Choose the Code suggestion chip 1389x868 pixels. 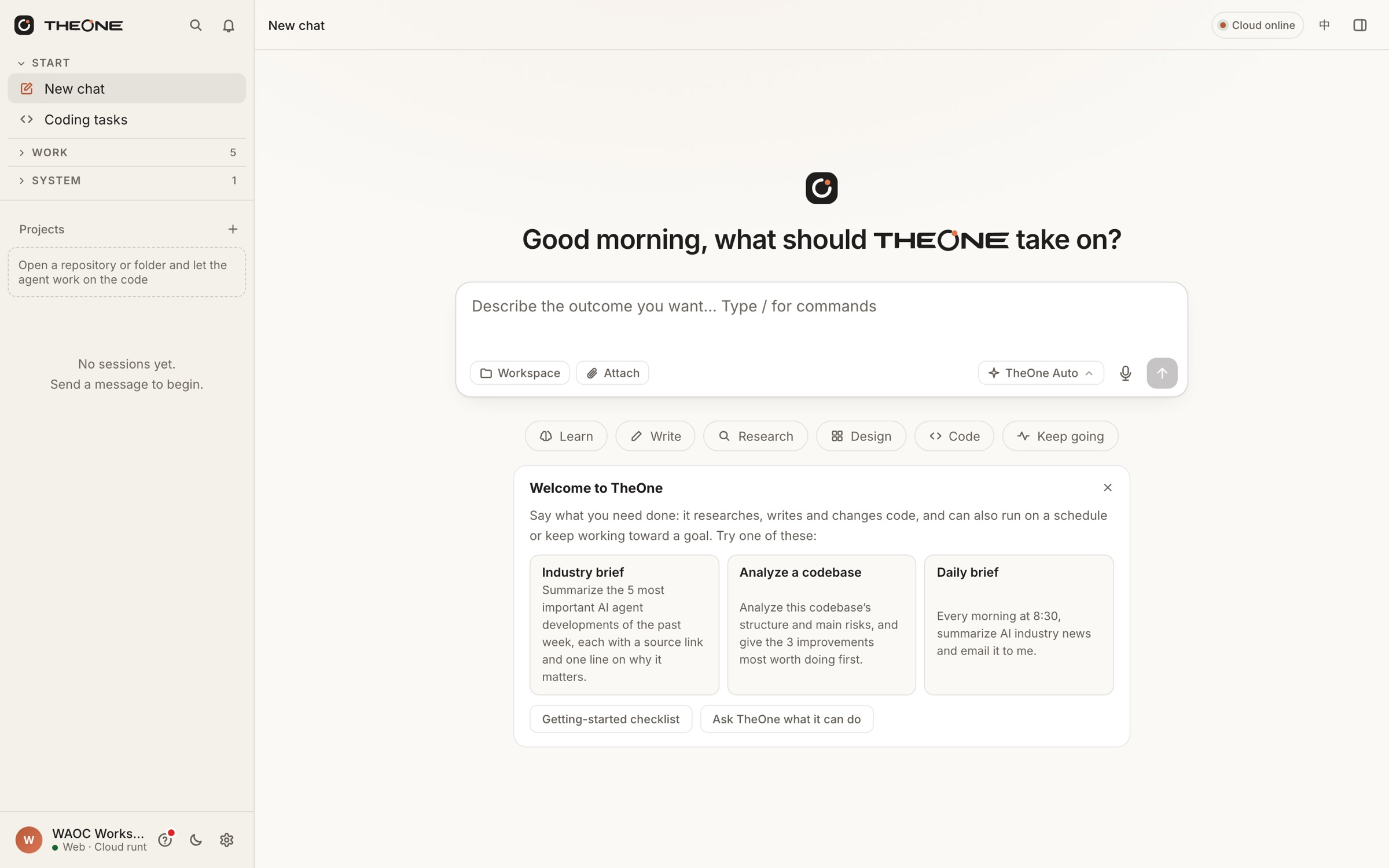[954, 436]
